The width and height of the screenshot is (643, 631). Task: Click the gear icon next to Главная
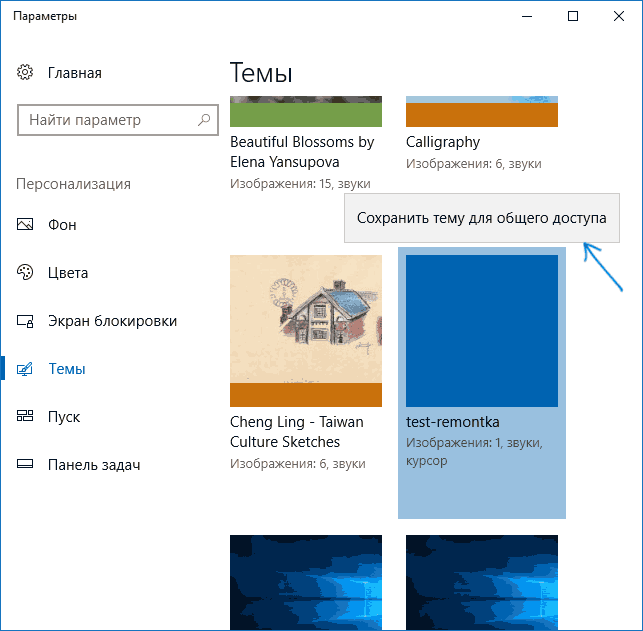click(x=25, y=72)
